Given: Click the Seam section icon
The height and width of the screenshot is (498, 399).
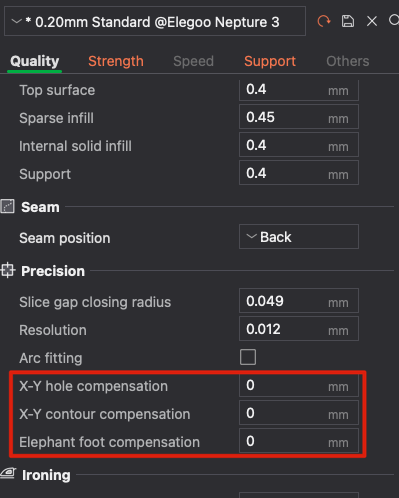Looking at the screenshot, I should point(8,206).
